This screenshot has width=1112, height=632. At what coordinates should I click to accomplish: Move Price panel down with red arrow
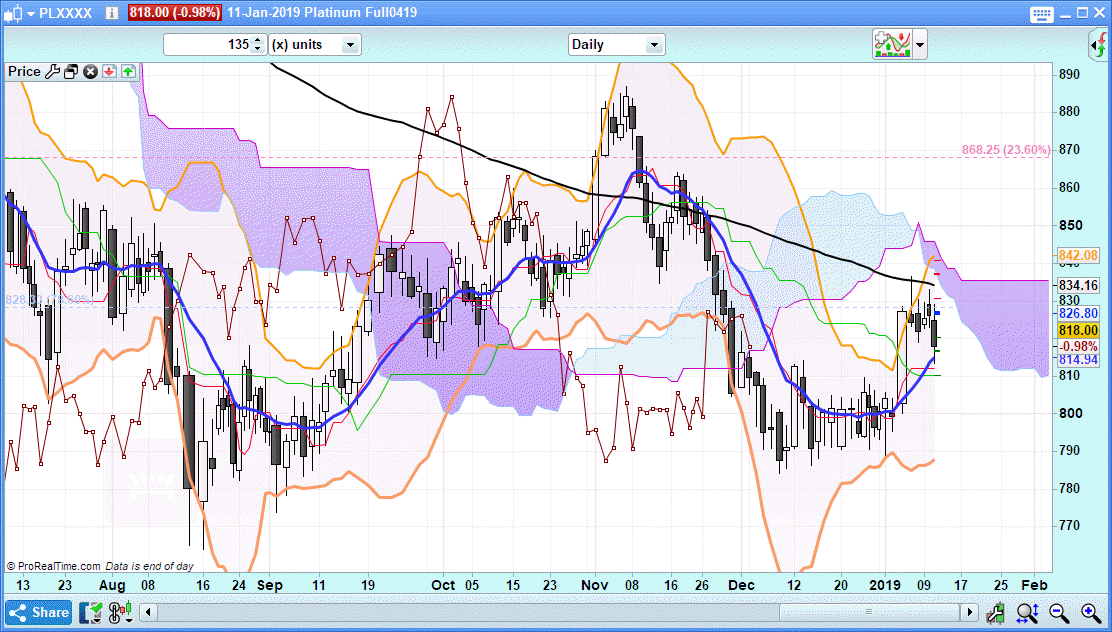(x=109, y=72)
